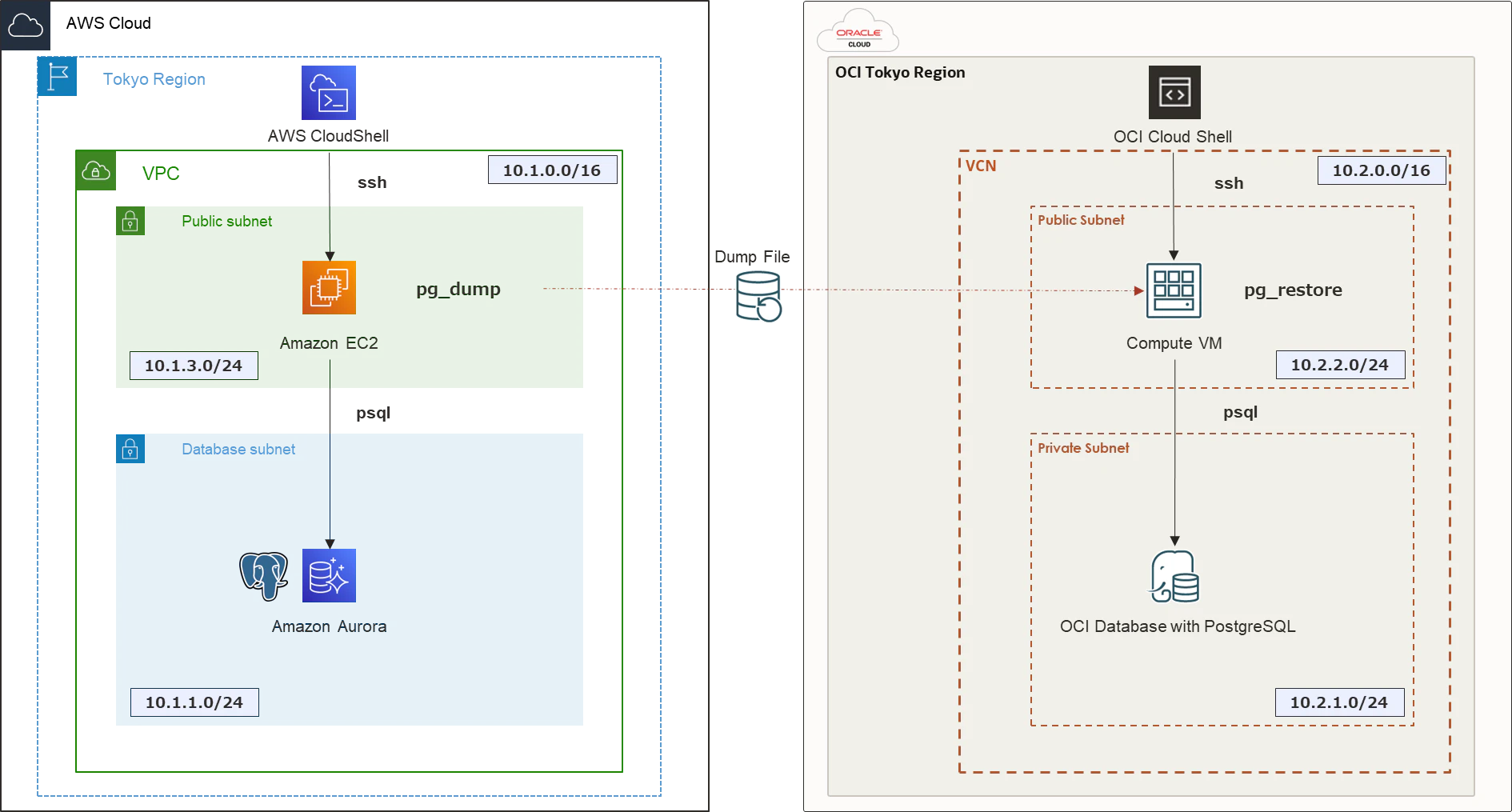Select the PostgreSQL elephant icon
1512x812 pixels.
pos(264,575)
